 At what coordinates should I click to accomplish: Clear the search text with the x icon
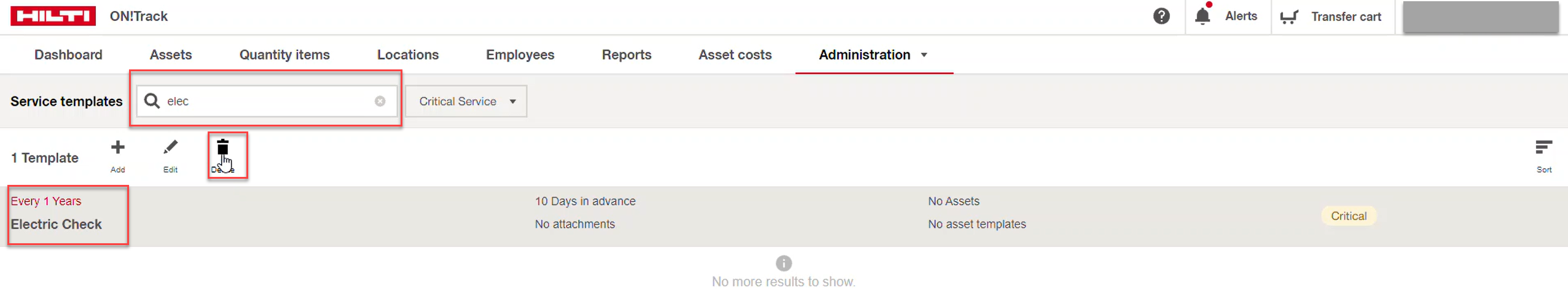380,101
